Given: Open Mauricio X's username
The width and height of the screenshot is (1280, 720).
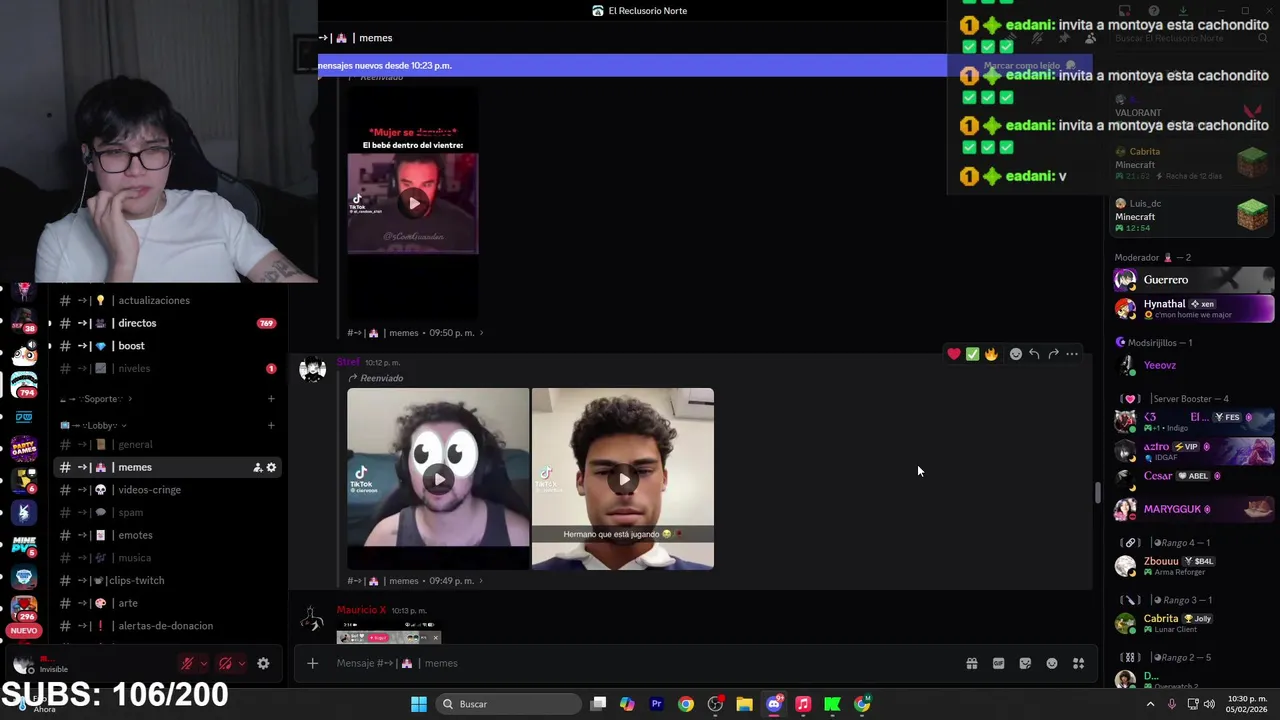Looking at the screenshot, I should [x=361, y=610].
